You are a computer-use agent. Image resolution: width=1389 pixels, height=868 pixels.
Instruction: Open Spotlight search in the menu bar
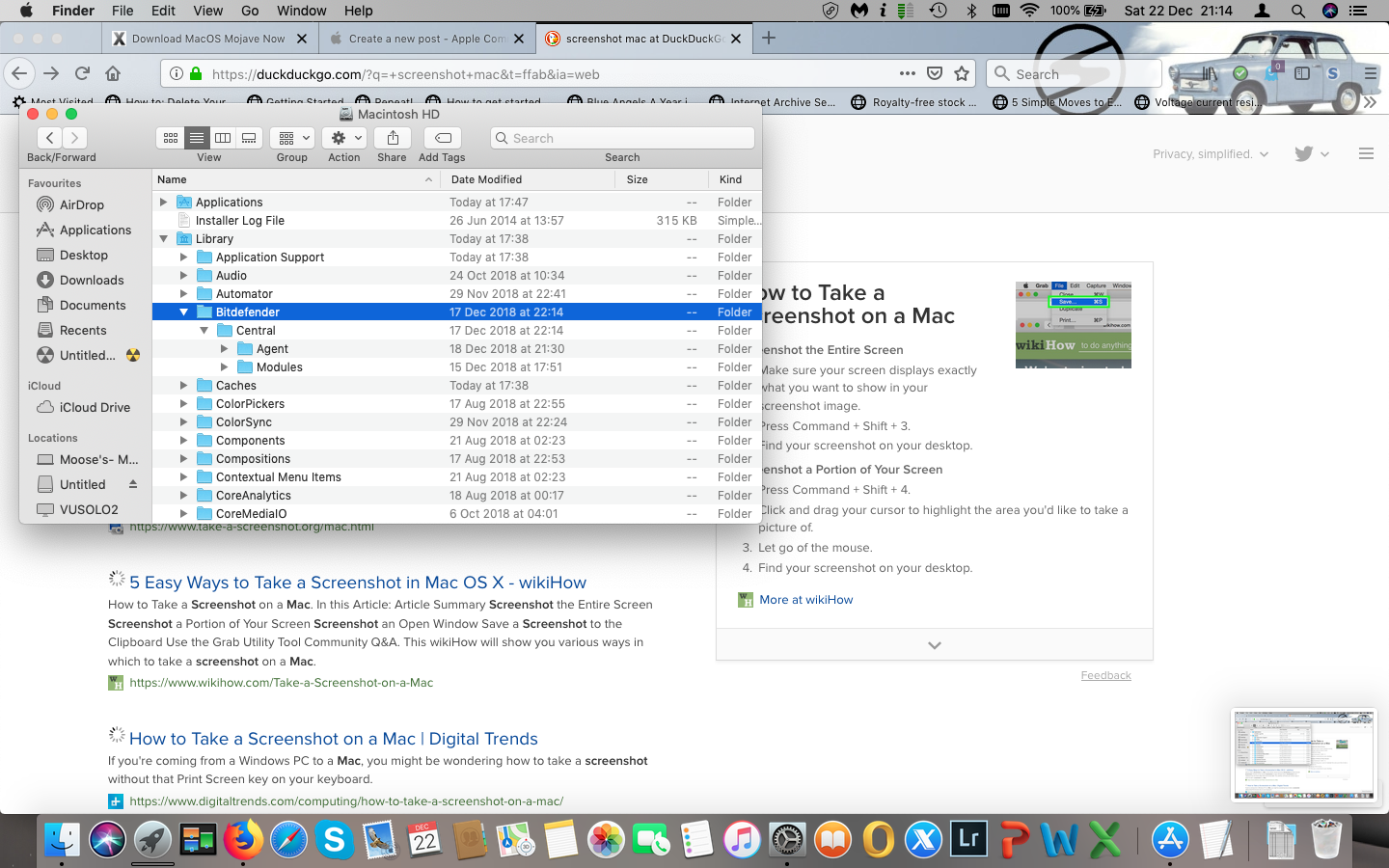pyautogui.click(x=1298, y=11)
